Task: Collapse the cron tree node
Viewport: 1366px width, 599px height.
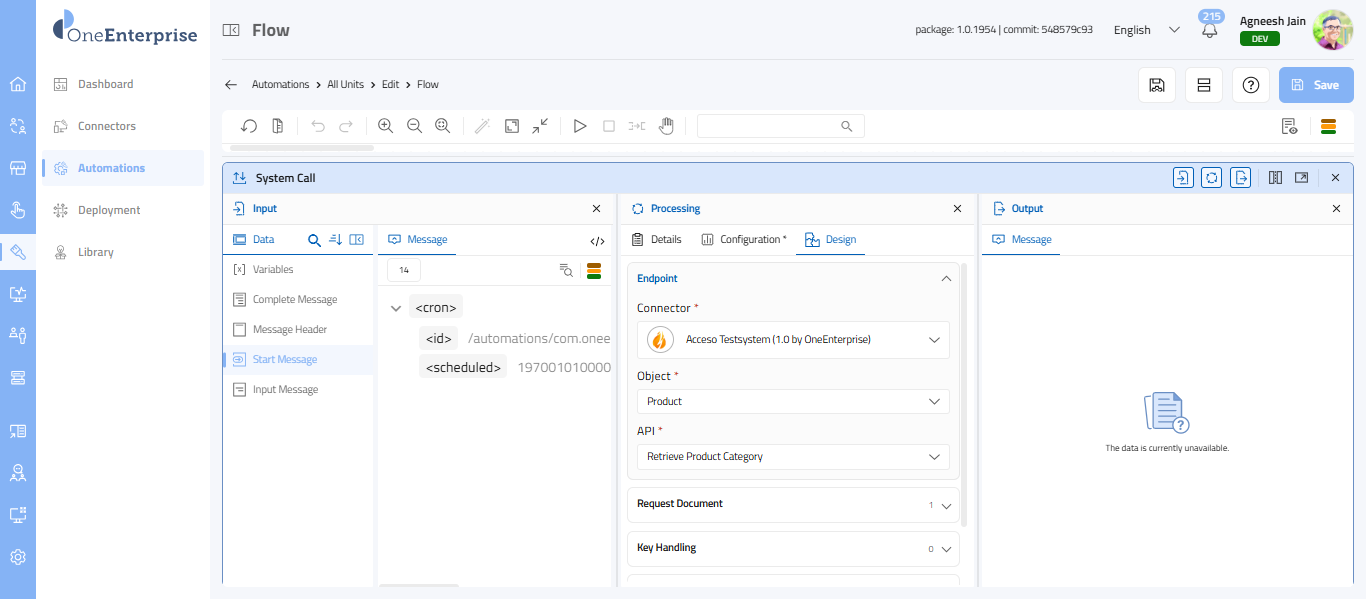Action: (396, 308)
